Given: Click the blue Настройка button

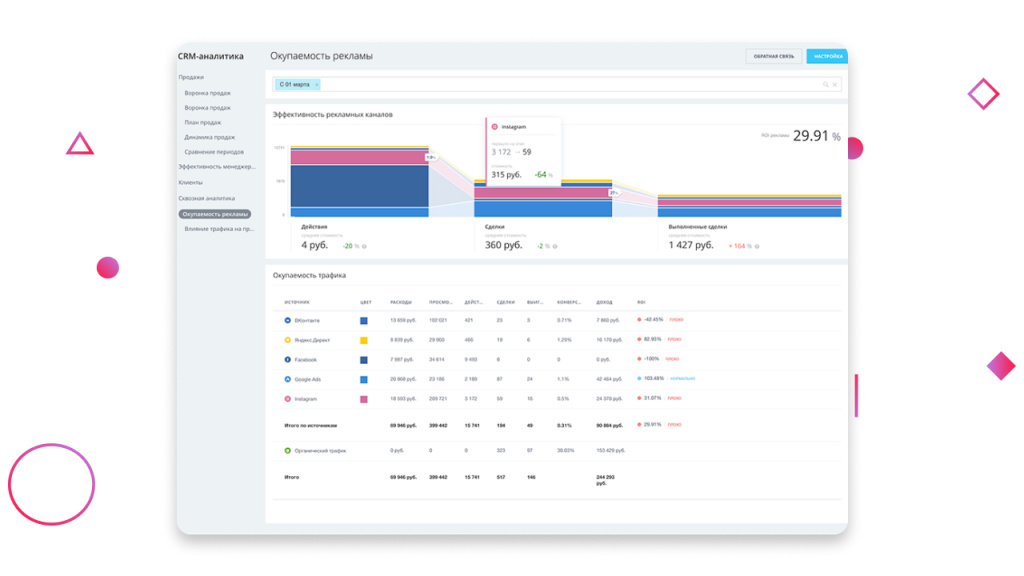Looking at the screenshot, I should [x=827, y=56].
